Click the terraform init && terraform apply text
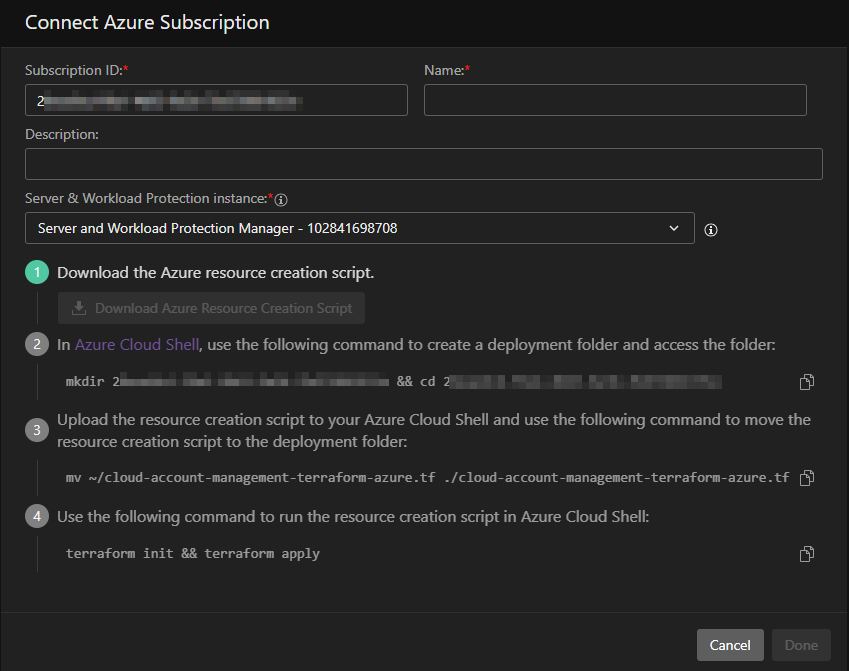The image size is (849, 671). coord(193,554)
